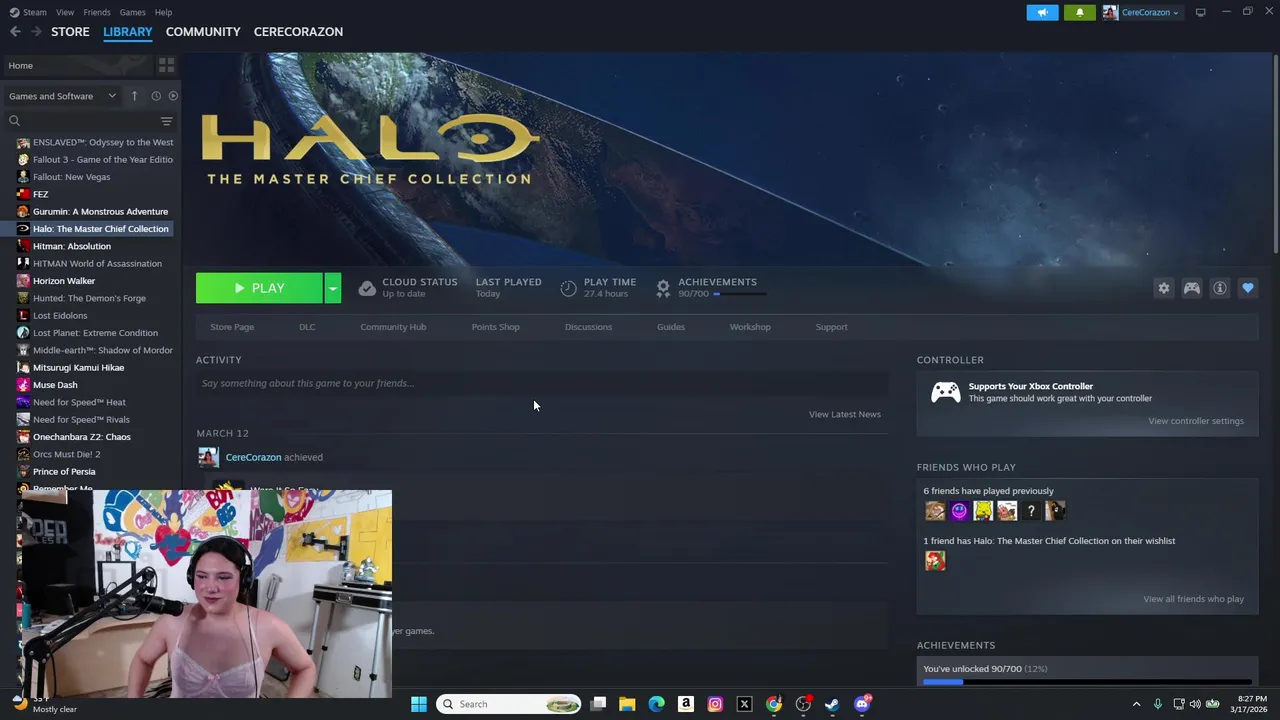
Task: Open Community Hub link
Action: tap(393, 327)
